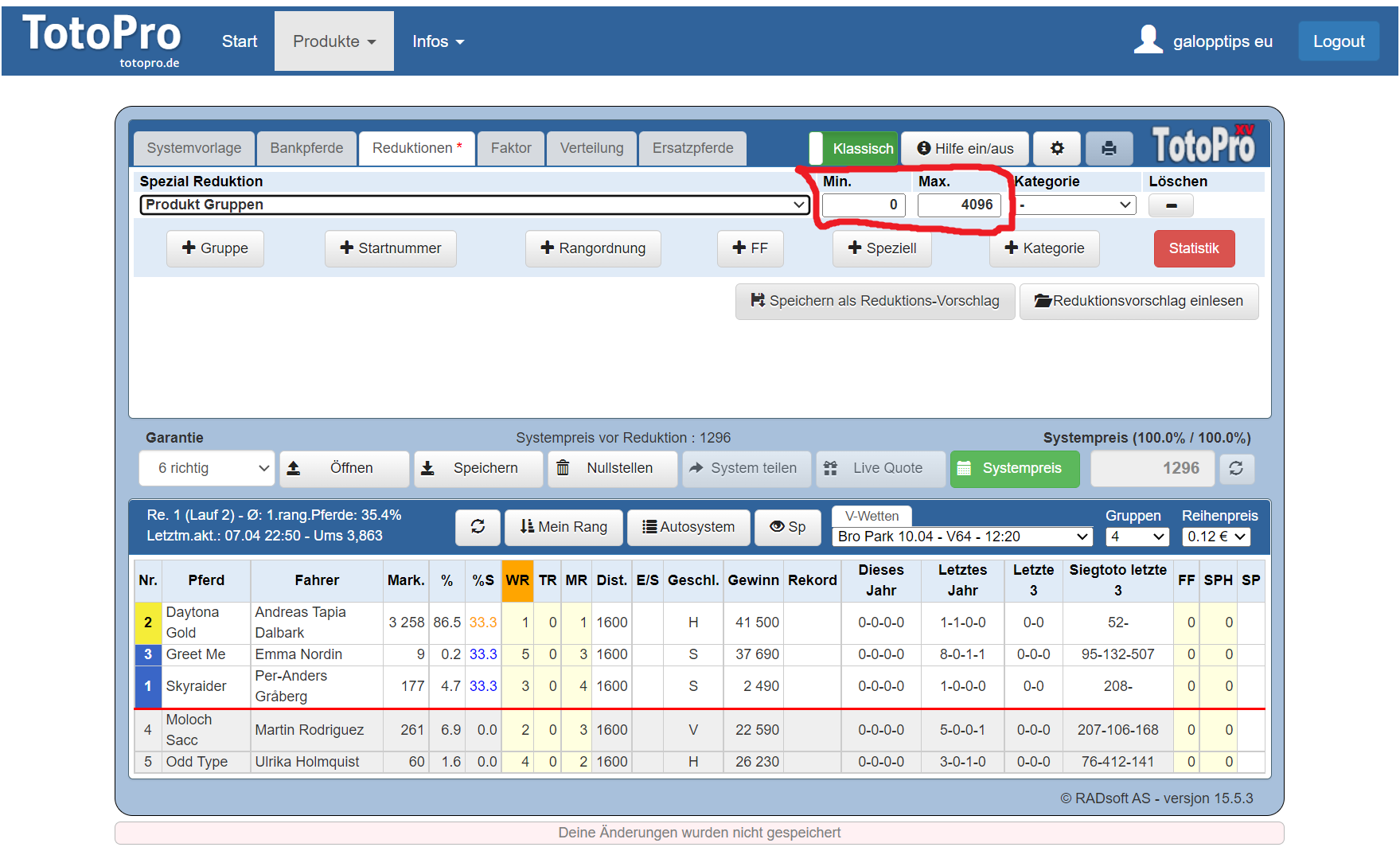Open the Kategorie dropdown
This screenshot has width=1400, height=847.
tap(1075, 205)
